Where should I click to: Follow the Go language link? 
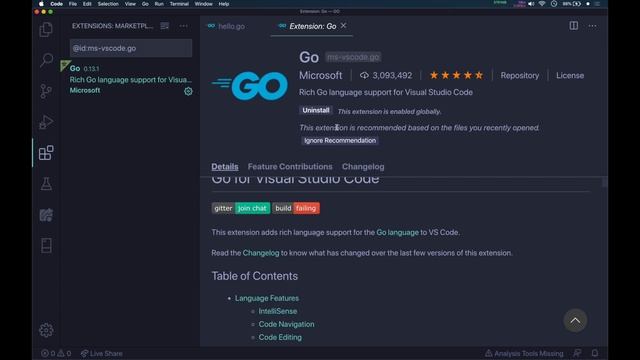click(x=398, y=232)
